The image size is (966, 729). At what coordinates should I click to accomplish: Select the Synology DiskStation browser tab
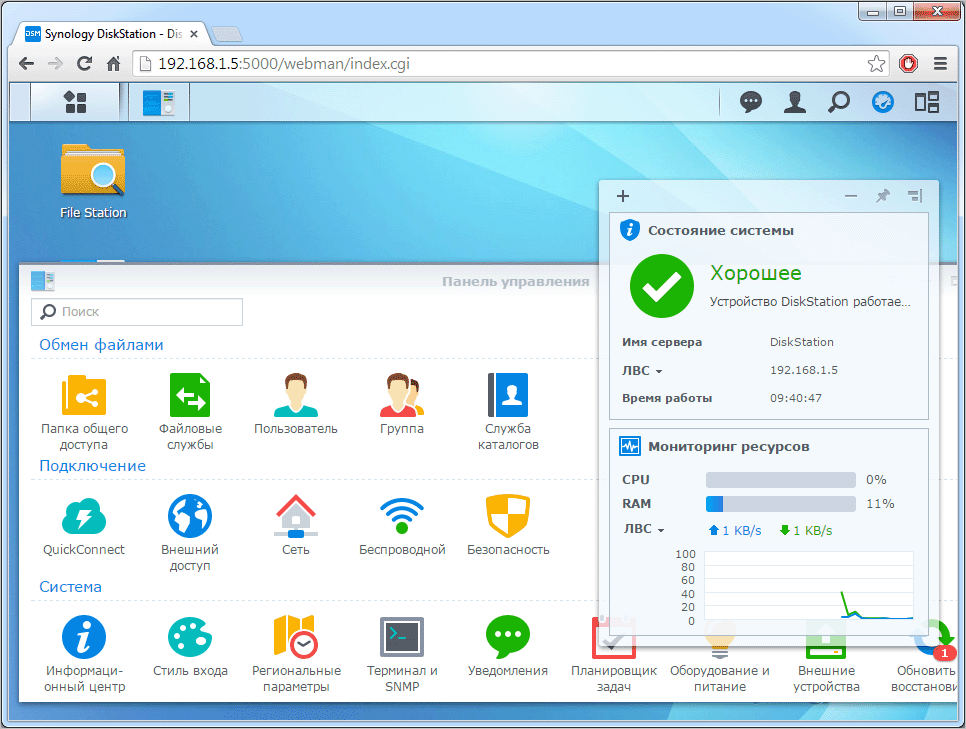[x=112, y=34]
